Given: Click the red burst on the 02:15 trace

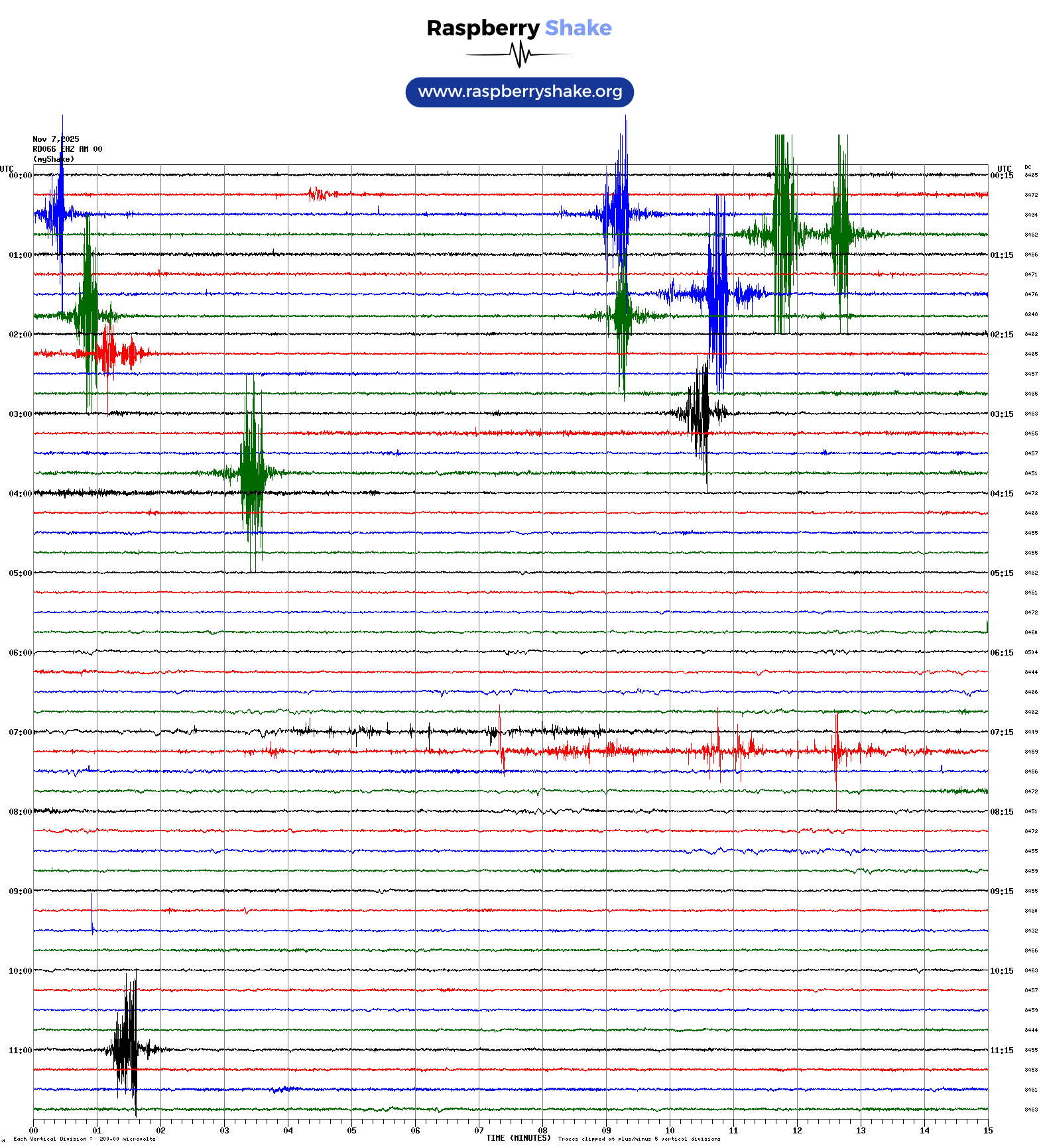Looking at the screenshot, I should [x=107, y=353].
